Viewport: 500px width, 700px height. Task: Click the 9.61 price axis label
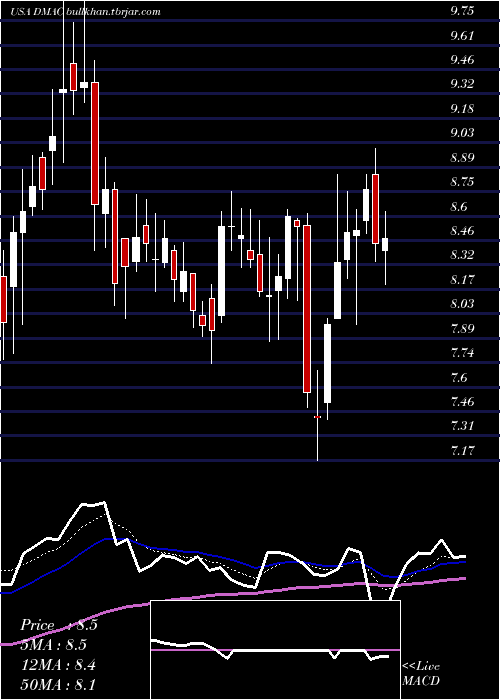coord(462,36)
